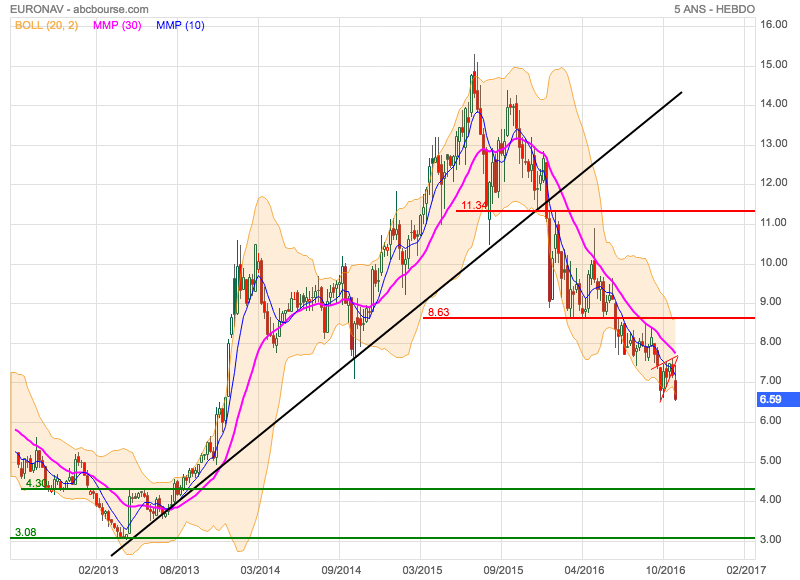
Task: Click the current price tag 6.59
Action: pos(778,399)
